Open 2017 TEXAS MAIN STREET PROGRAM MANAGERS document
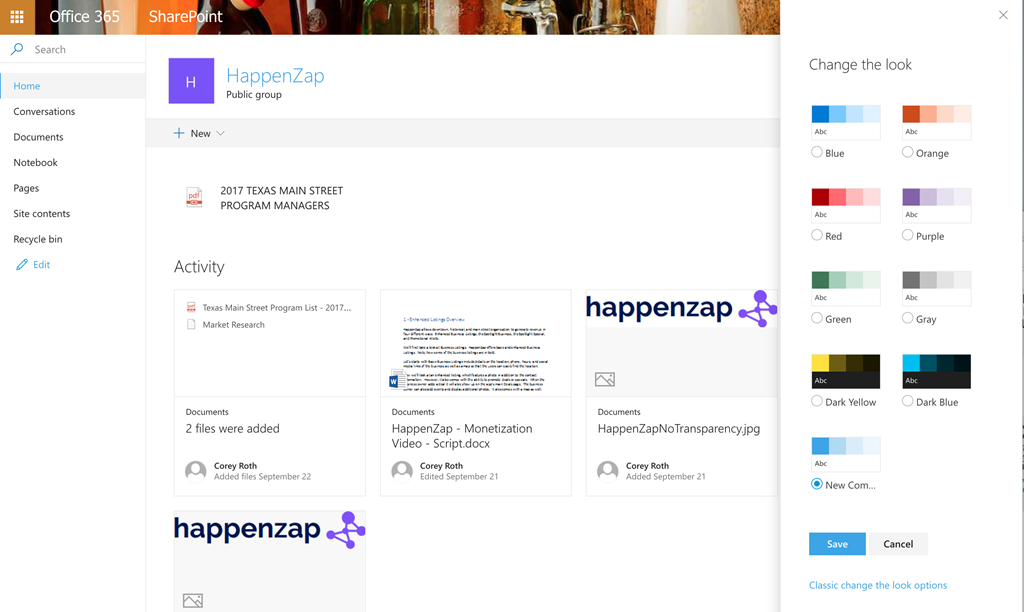The height and width of the screenshot is (612, 1024). [x=281, y=198]
